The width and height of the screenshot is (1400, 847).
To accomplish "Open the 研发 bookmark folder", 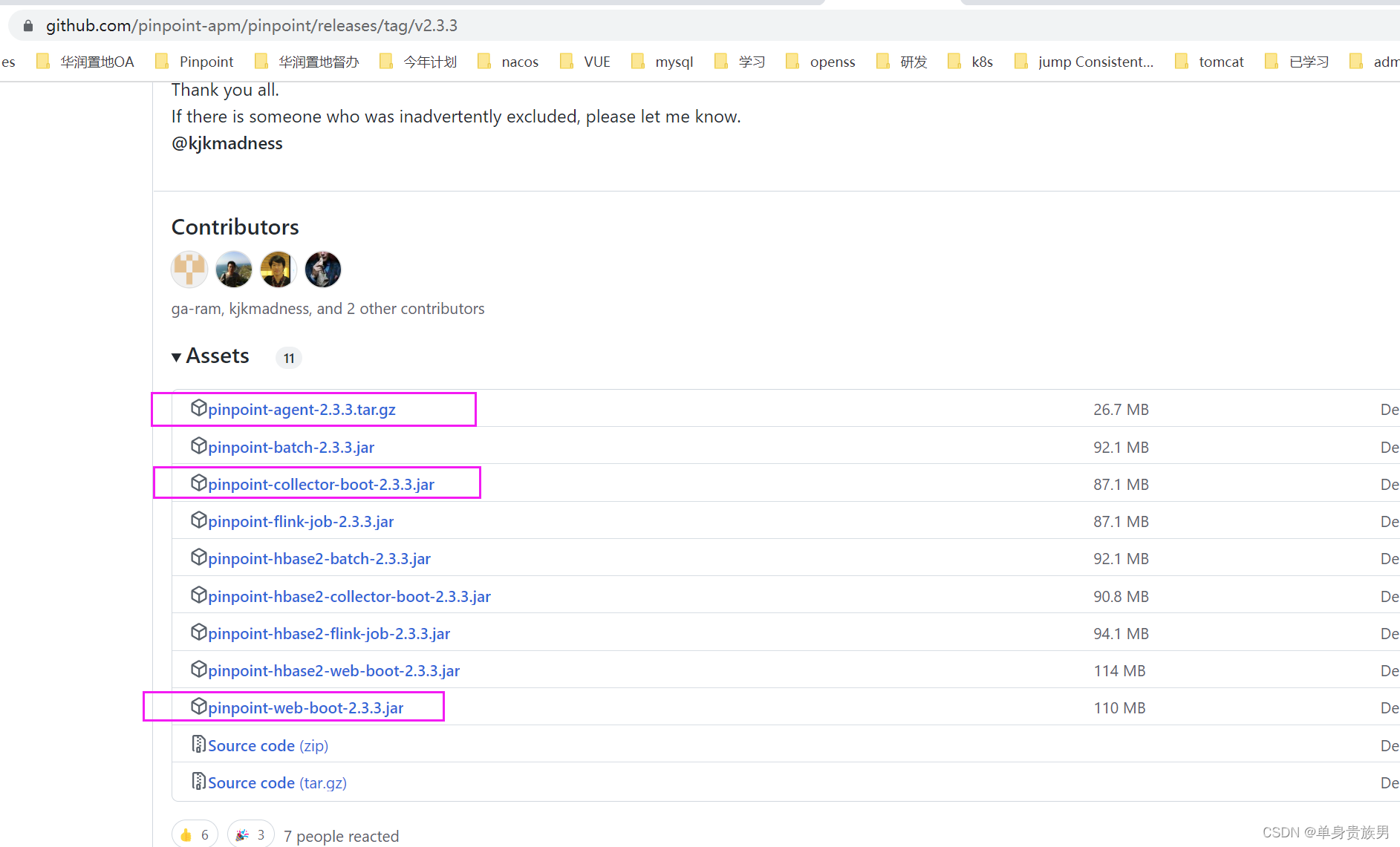I will tap(902, 62).
